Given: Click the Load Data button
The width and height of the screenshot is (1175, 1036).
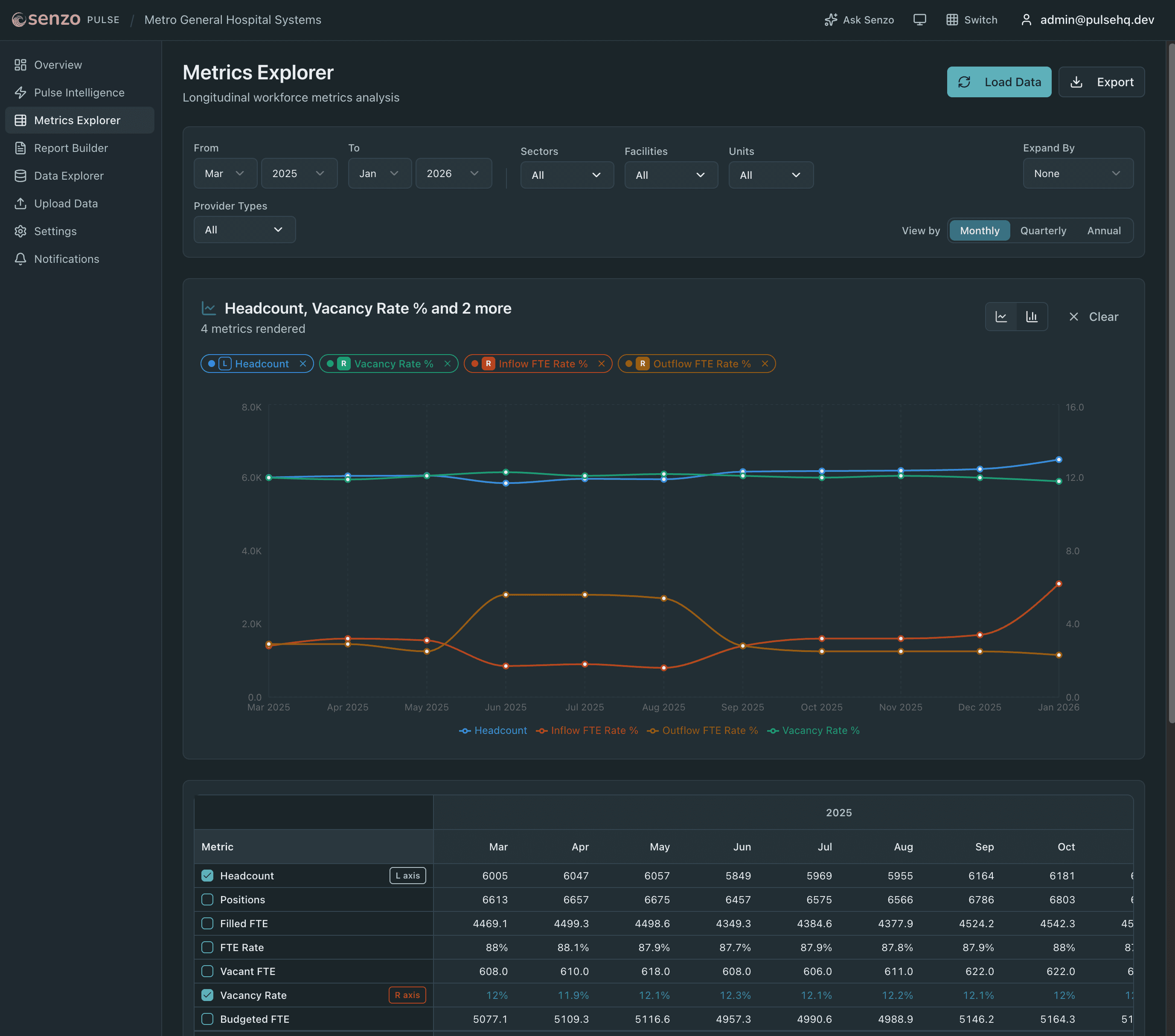Looking at the screenshot, I should pos(998,81).
